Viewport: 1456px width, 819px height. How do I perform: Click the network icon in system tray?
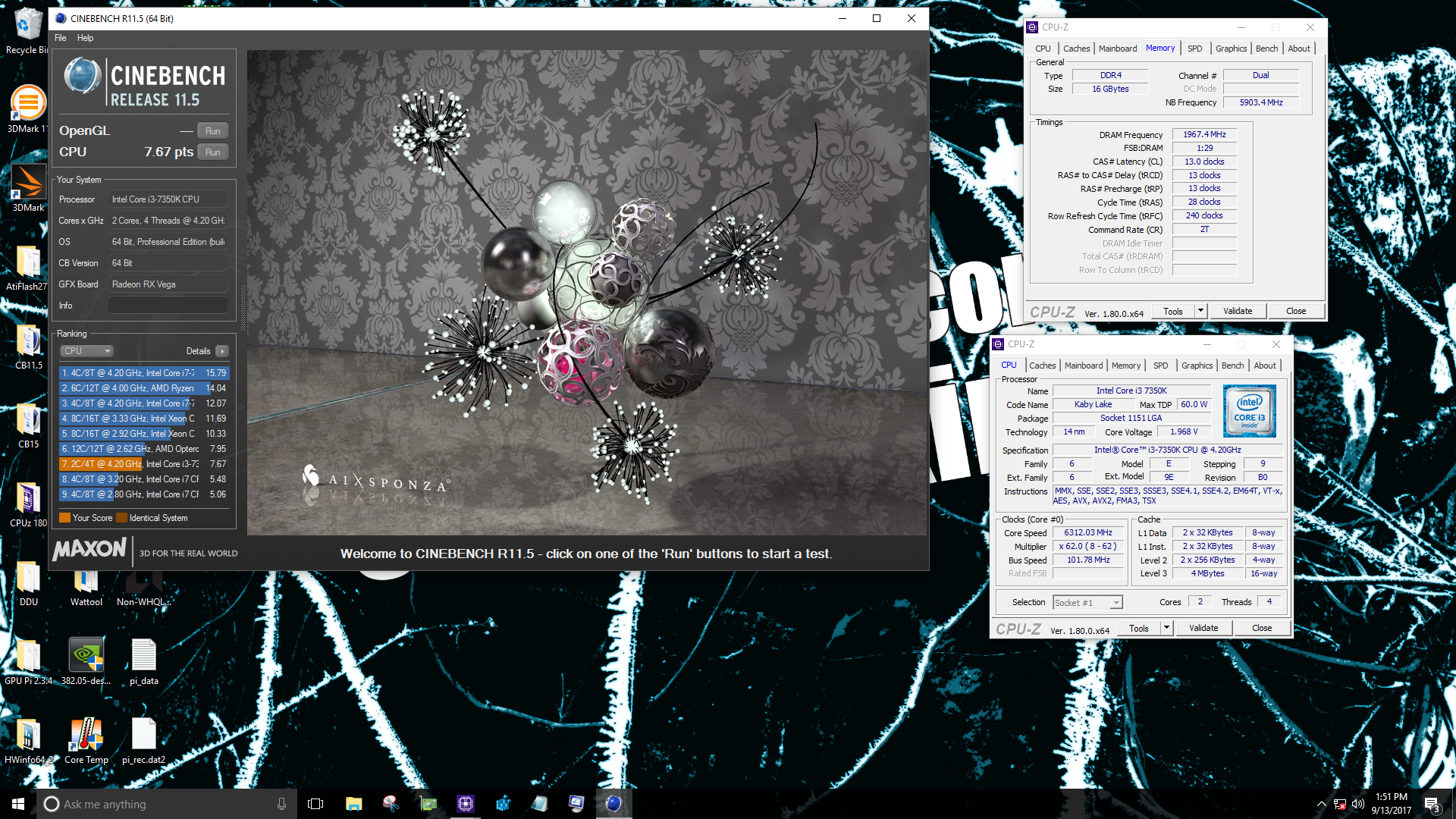point(1340,804)
